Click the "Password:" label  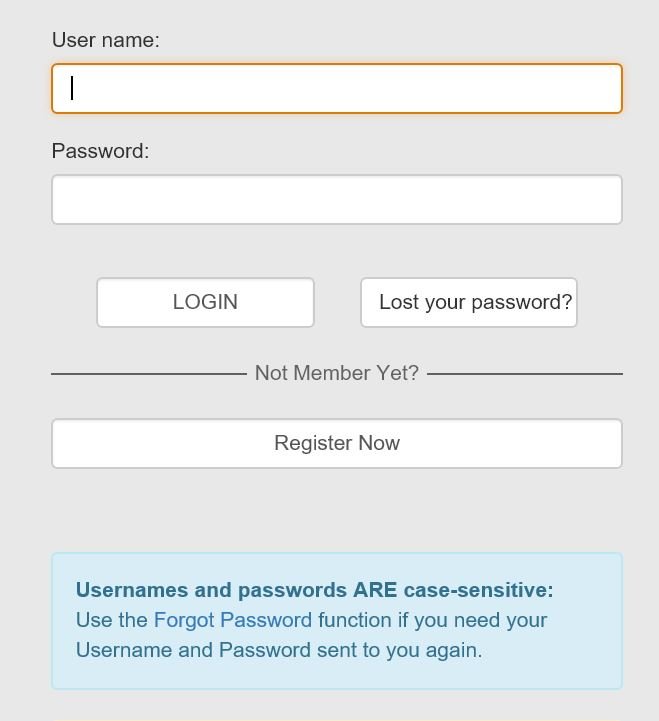coord(100,151)
